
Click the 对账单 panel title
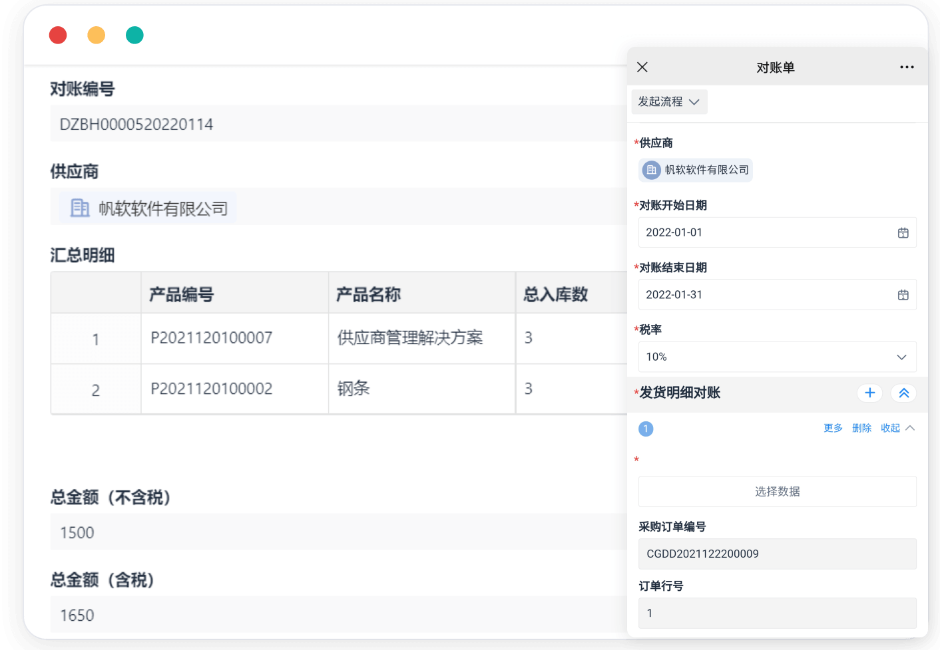pyautogui.click(x=775, y=68)
